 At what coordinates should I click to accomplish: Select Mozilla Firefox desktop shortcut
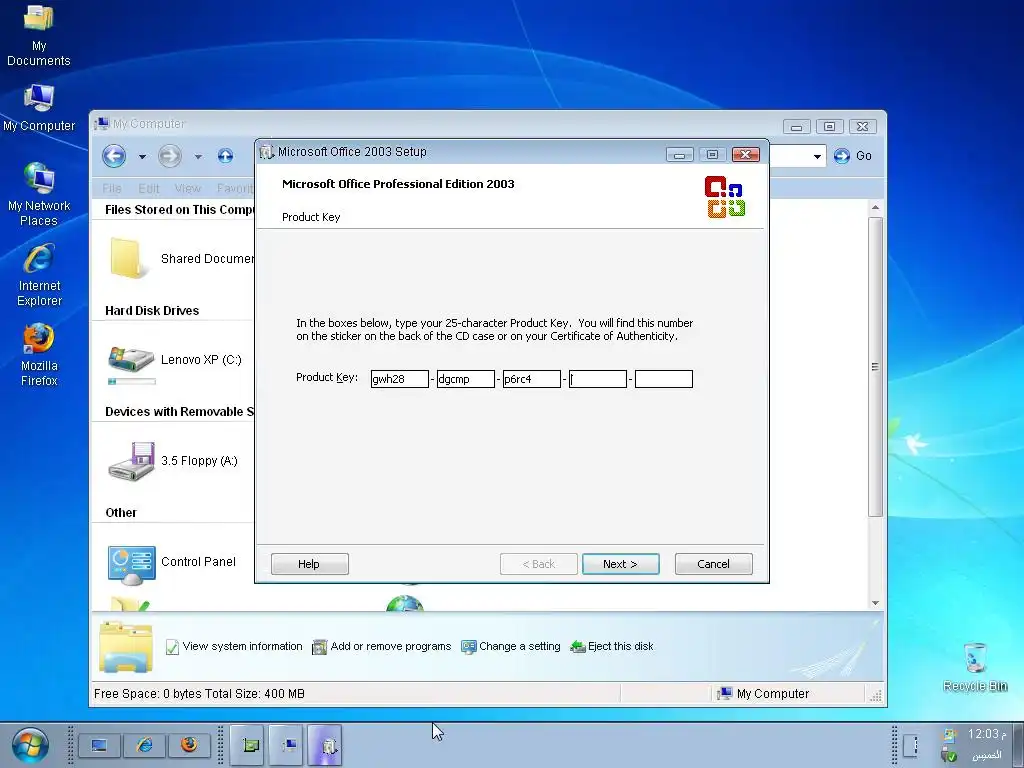tap(39, 355)
